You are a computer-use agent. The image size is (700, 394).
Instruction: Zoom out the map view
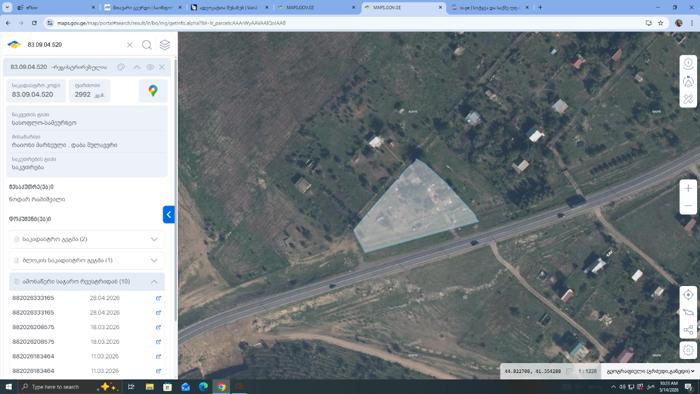tap(688, 206)
